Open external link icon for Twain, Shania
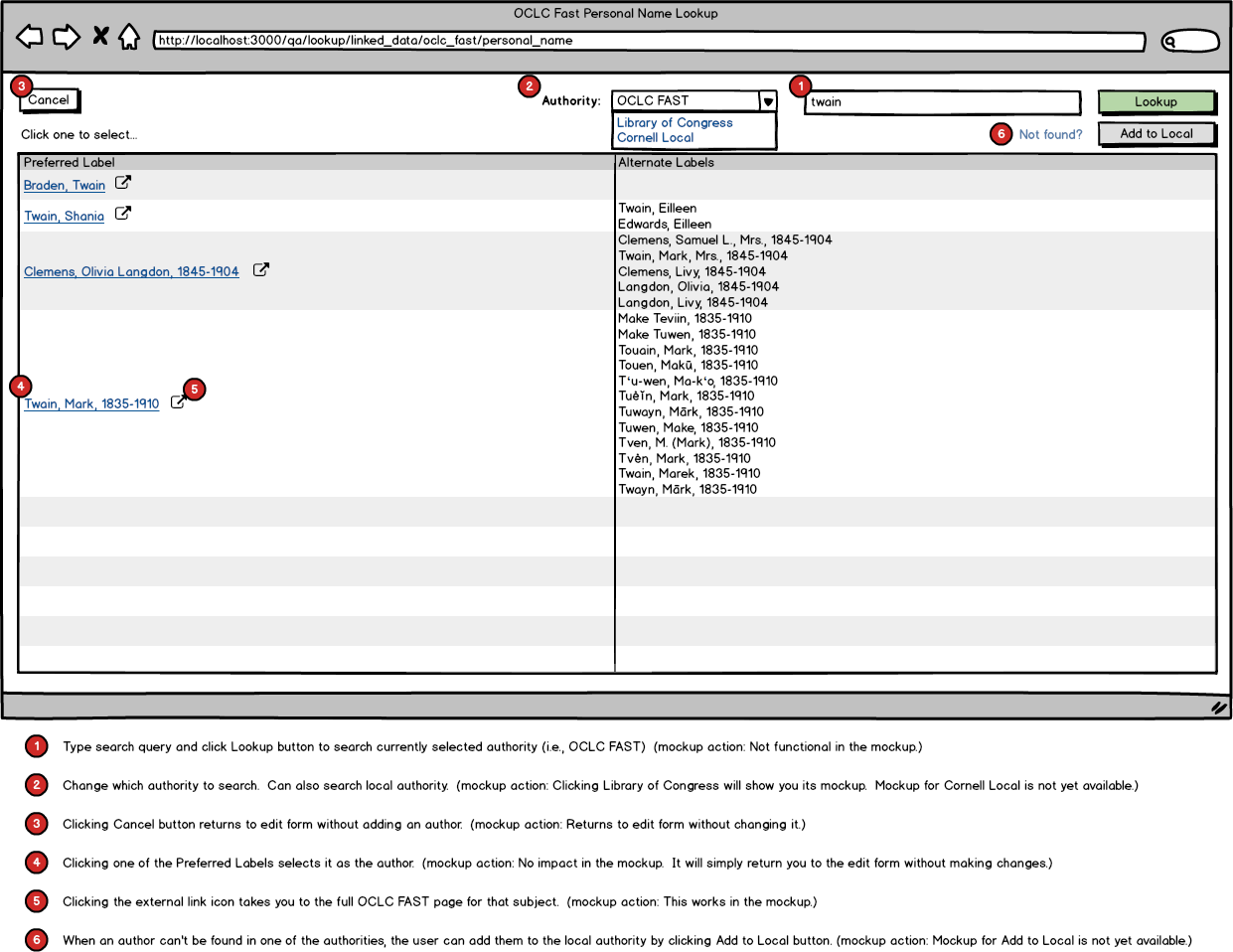The height and width of the screenshot is (952, 1233). (x=123, y=214)
